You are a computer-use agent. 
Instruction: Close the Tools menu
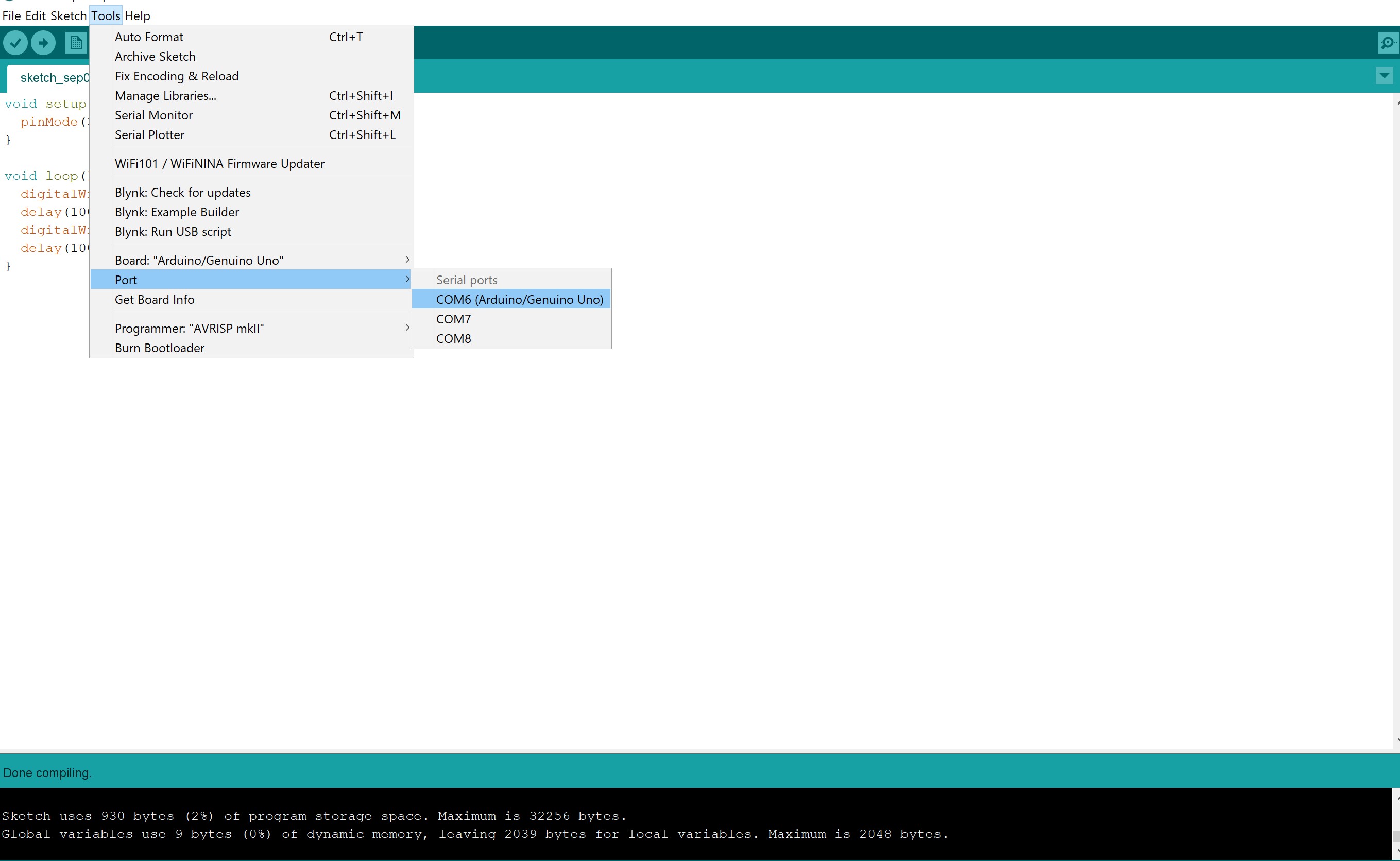106,16
